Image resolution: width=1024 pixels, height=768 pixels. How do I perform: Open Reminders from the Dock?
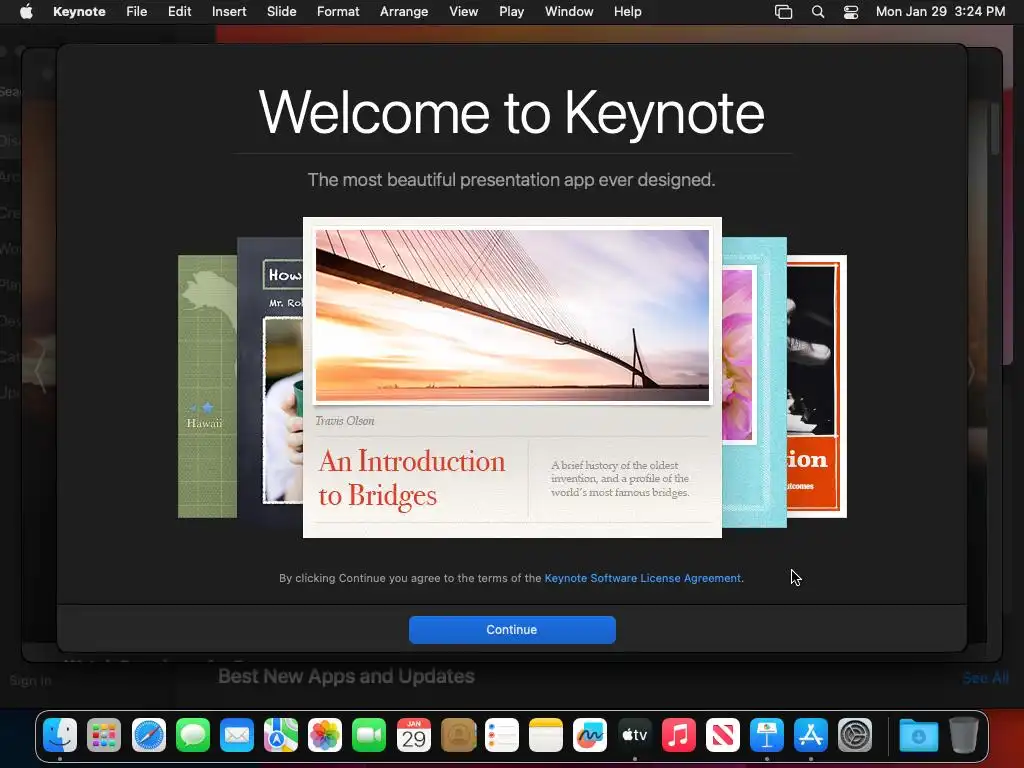[x=502, y=735]
